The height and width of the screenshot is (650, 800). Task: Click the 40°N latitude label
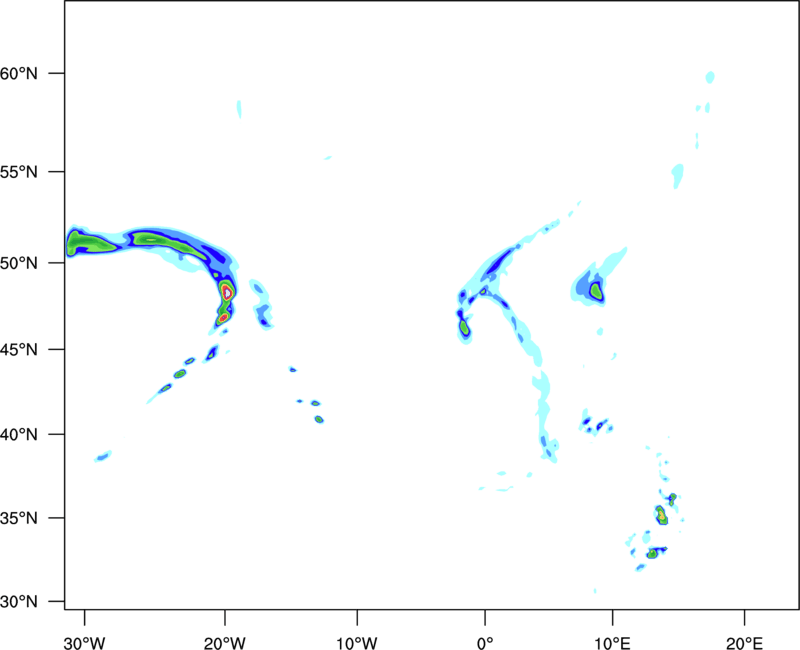click(19, 435)
